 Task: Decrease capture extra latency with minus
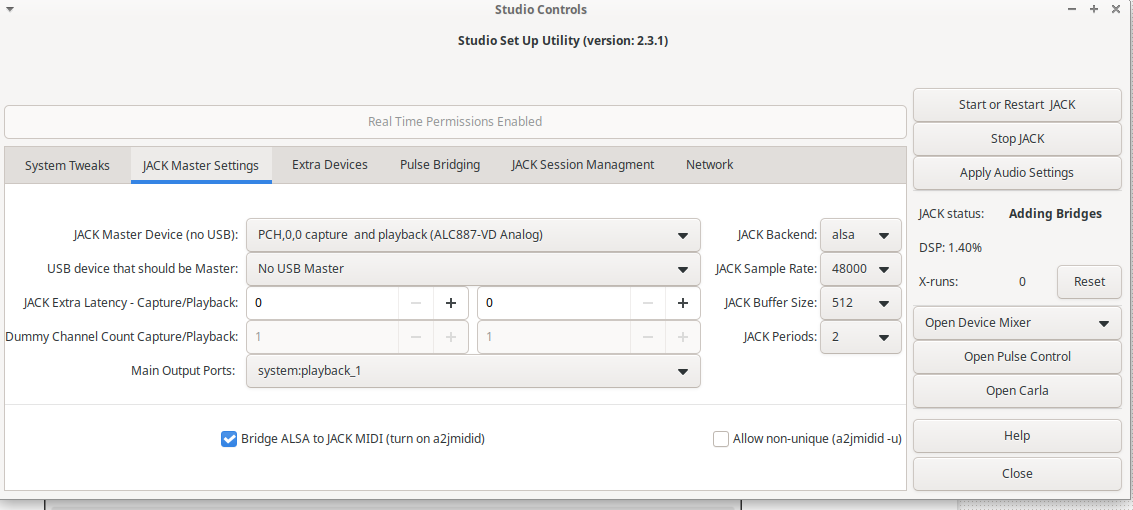point(416,303)
